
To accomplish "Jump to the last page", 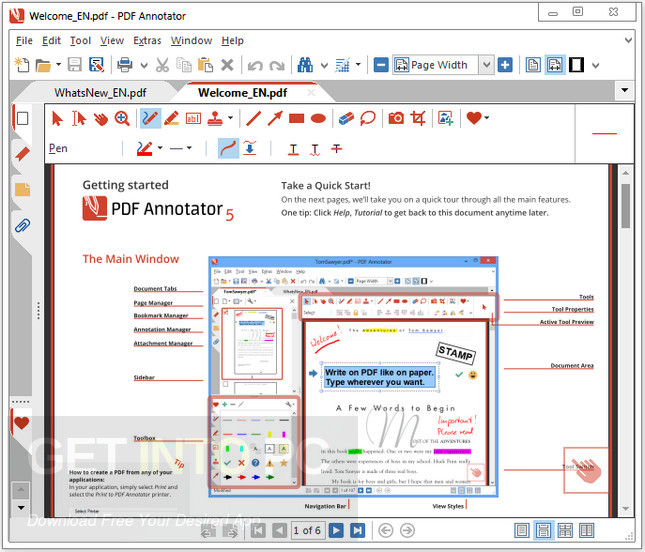I will pos(357,531).
